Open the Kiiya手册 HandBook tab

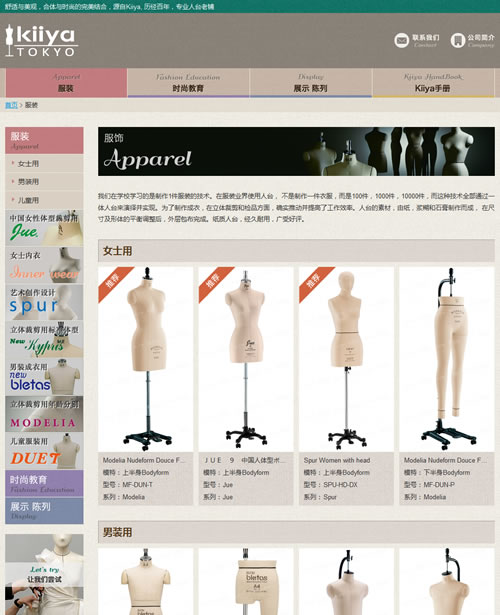coord(433,83)
